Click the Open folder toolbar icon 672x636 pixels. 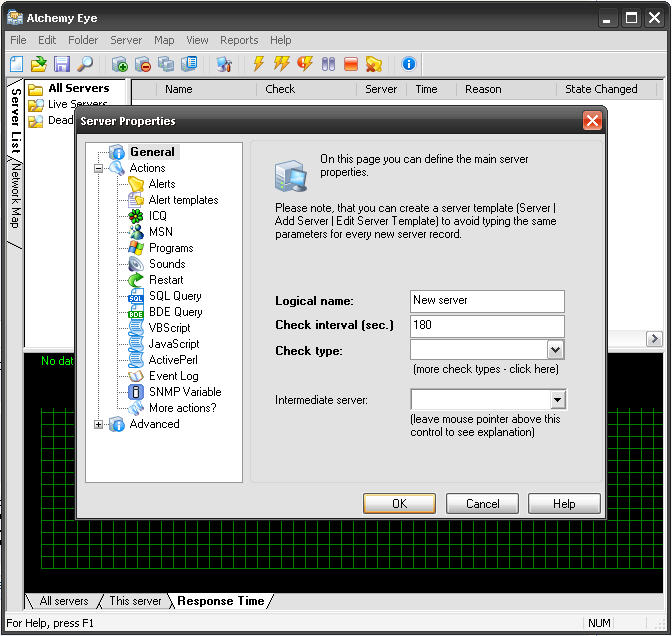(39, 64)
